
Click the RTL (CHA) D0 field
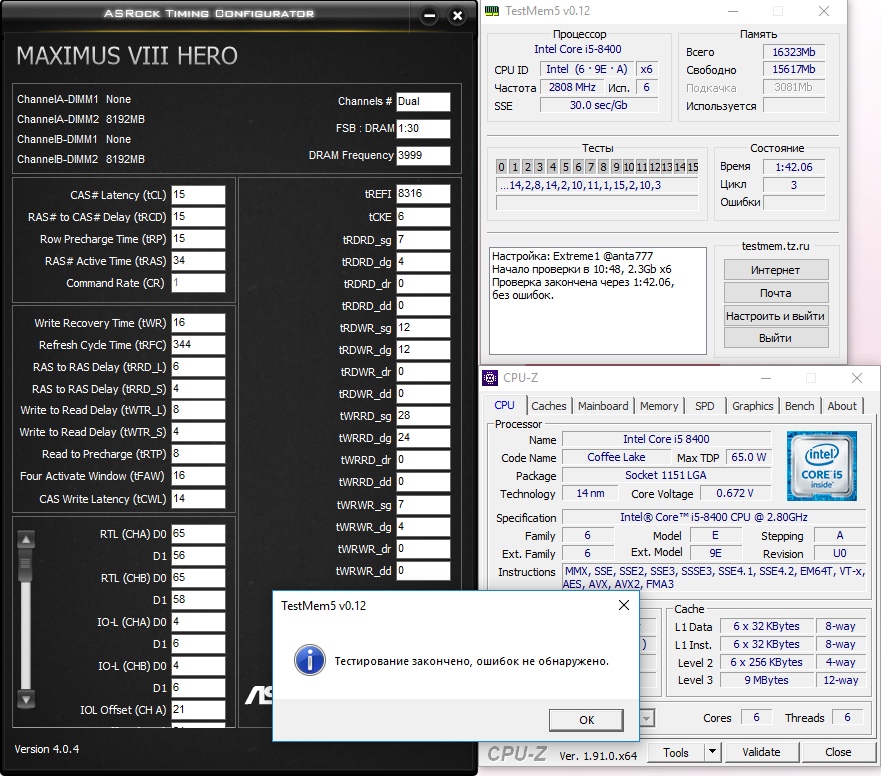click(x=198, y=533)
